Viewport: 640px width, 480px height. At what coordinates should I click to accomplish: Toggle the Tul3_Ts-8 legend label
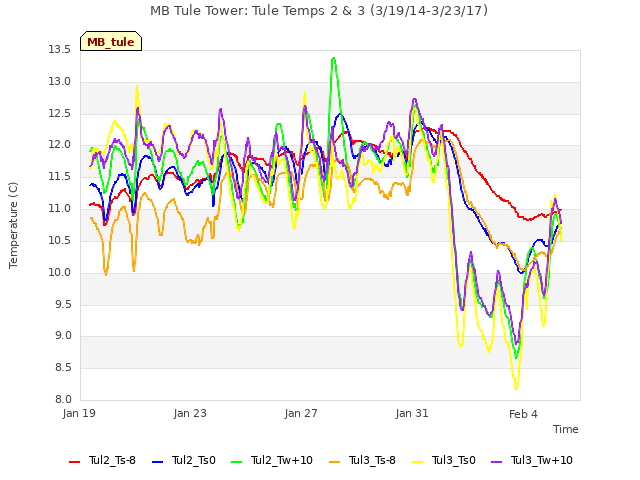click(x=372, y=461)
